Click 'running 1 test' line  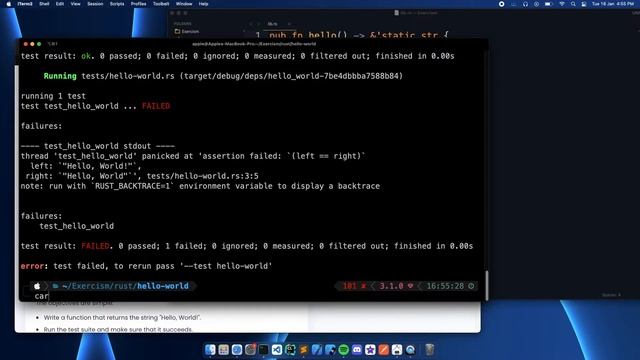tap(53, 96)
